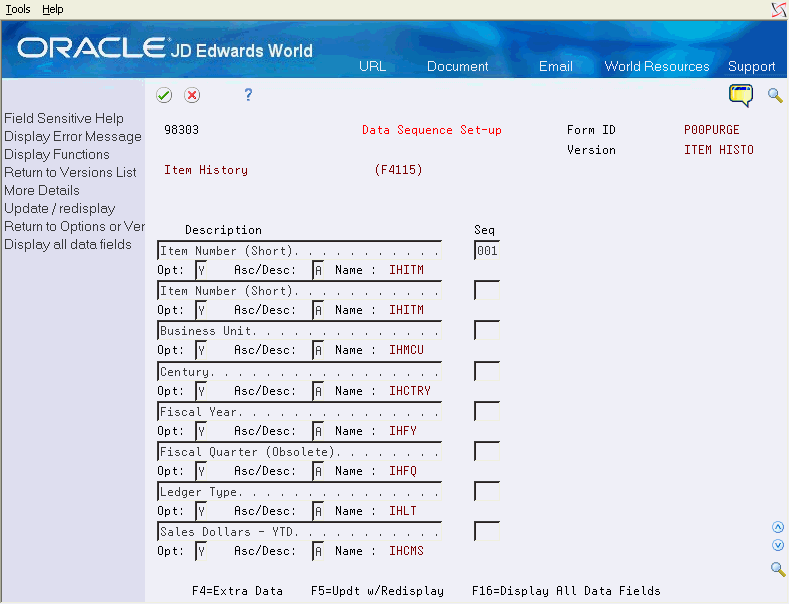Click the green checkmark OK icon

(164, 95)
